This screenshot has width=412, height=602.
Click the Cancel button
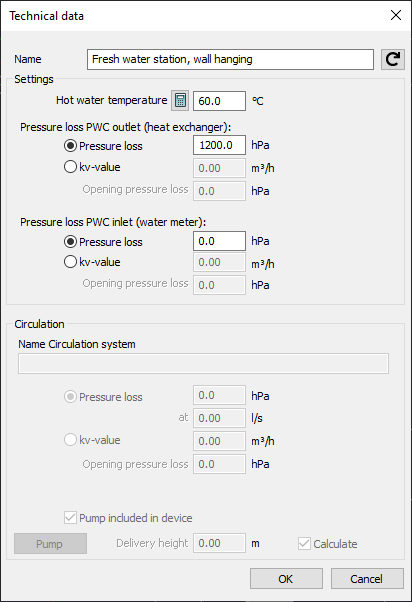click(x=367, y=579)
